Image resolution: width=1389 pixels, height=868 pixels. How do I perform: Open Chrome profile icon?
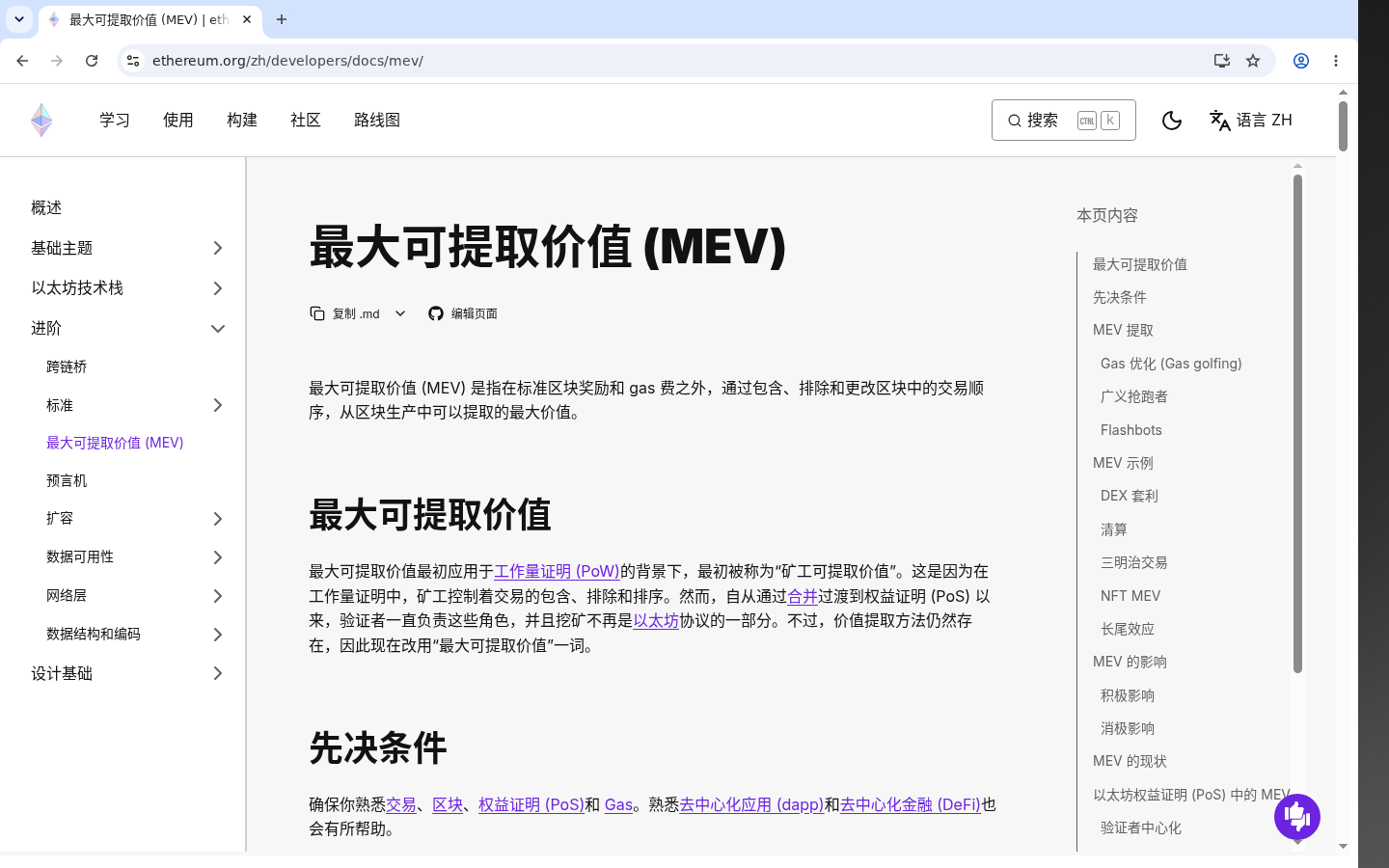click(1301, 61)
